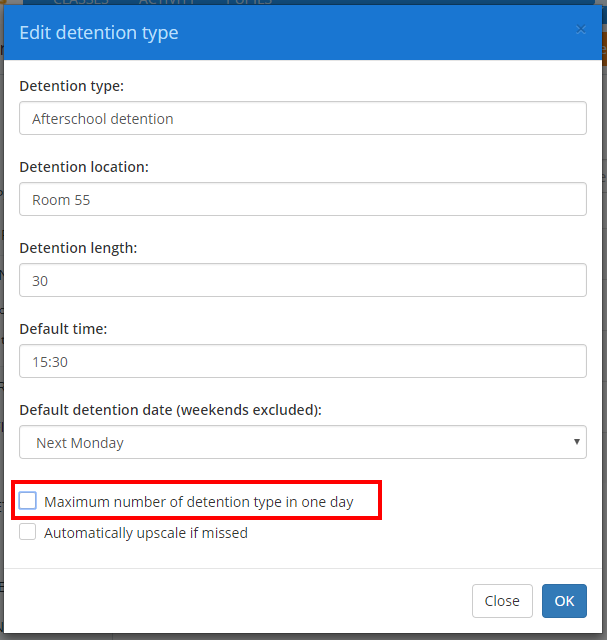Dismiss dialog with the header X icon
The image size is (607, 640).
581,29
